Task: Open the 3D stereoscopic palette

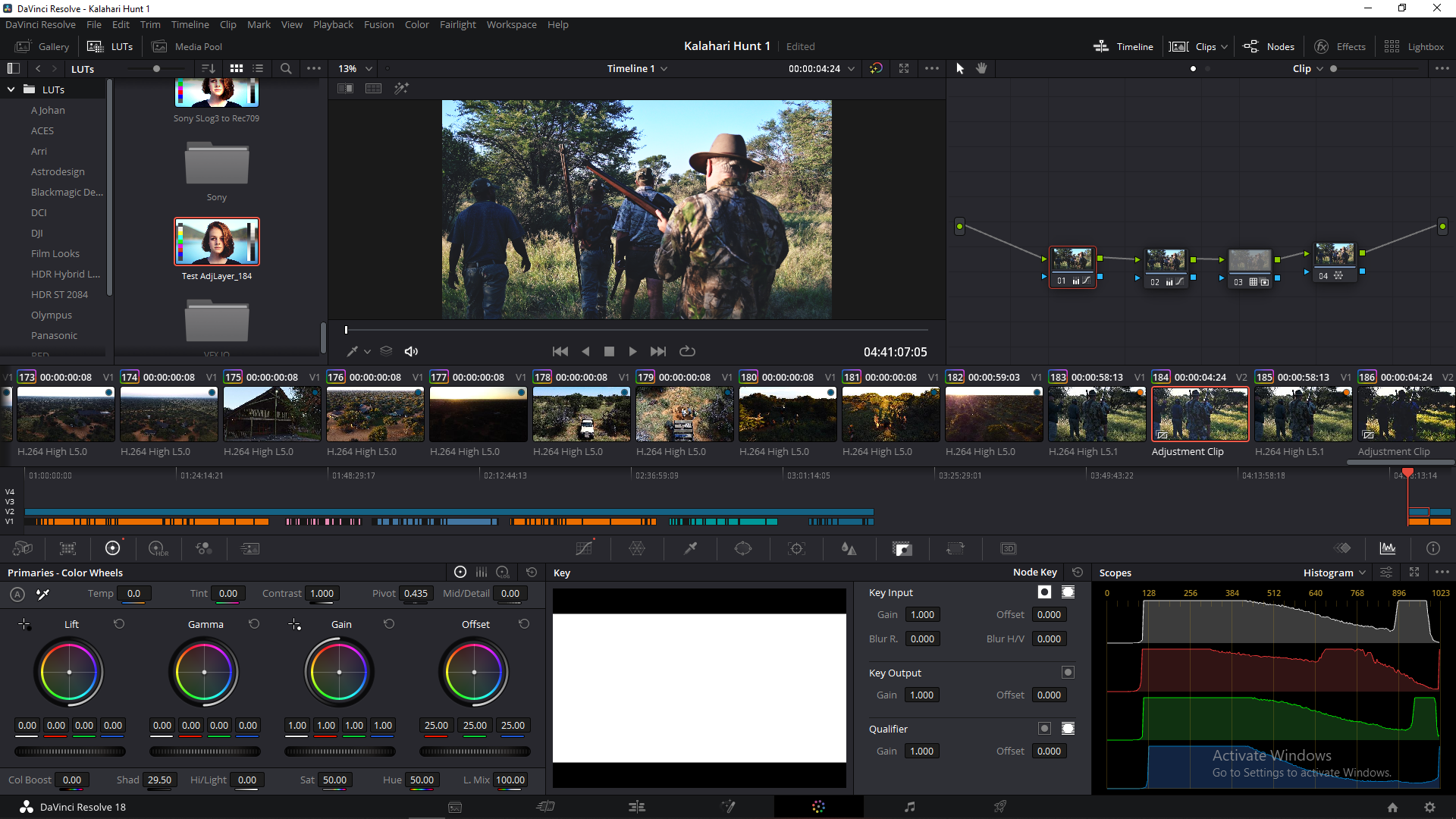Action: [x=1009, y=548]
